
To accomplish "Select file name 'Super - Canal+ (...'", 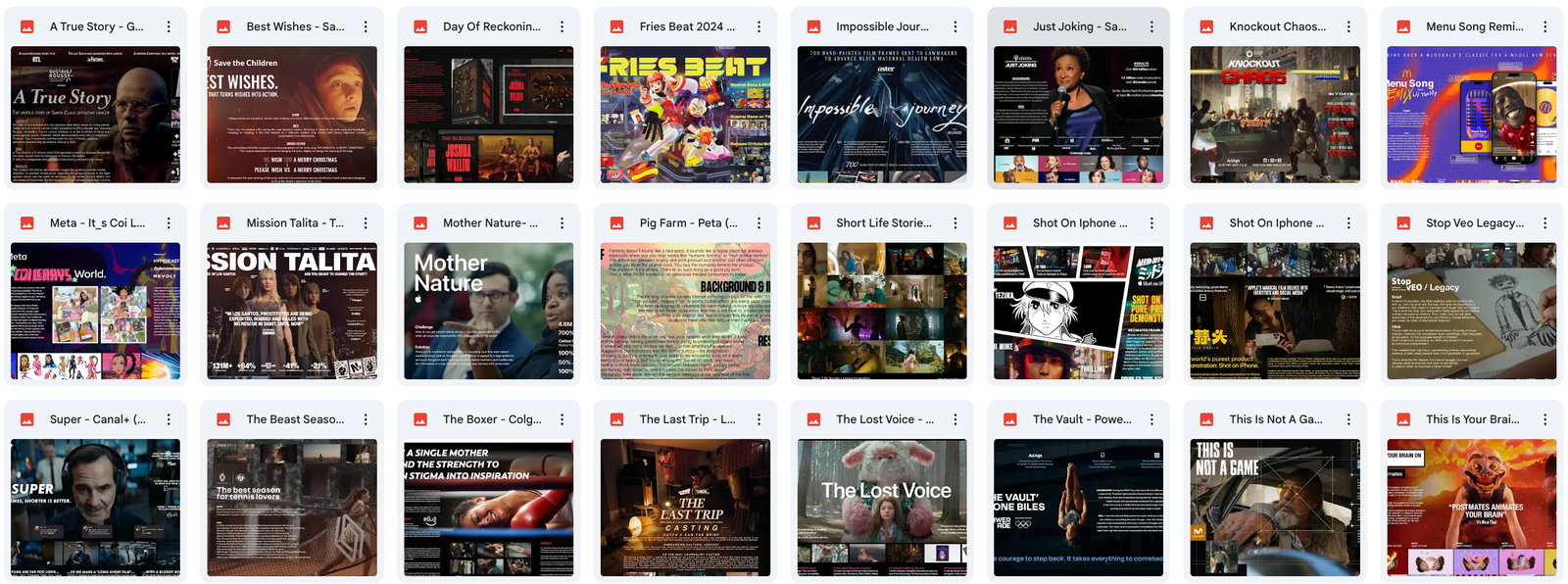I will click(97, 418).
